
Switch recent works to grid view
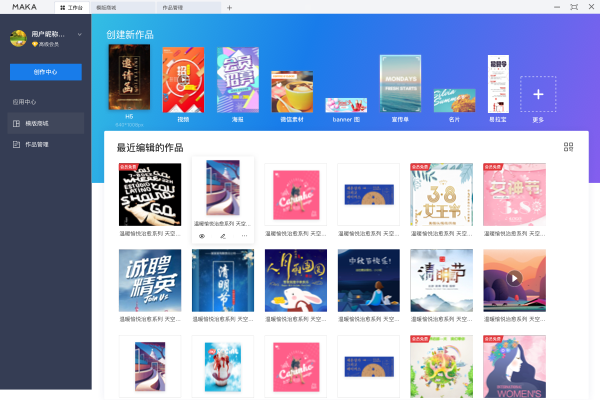coord(569,147)
